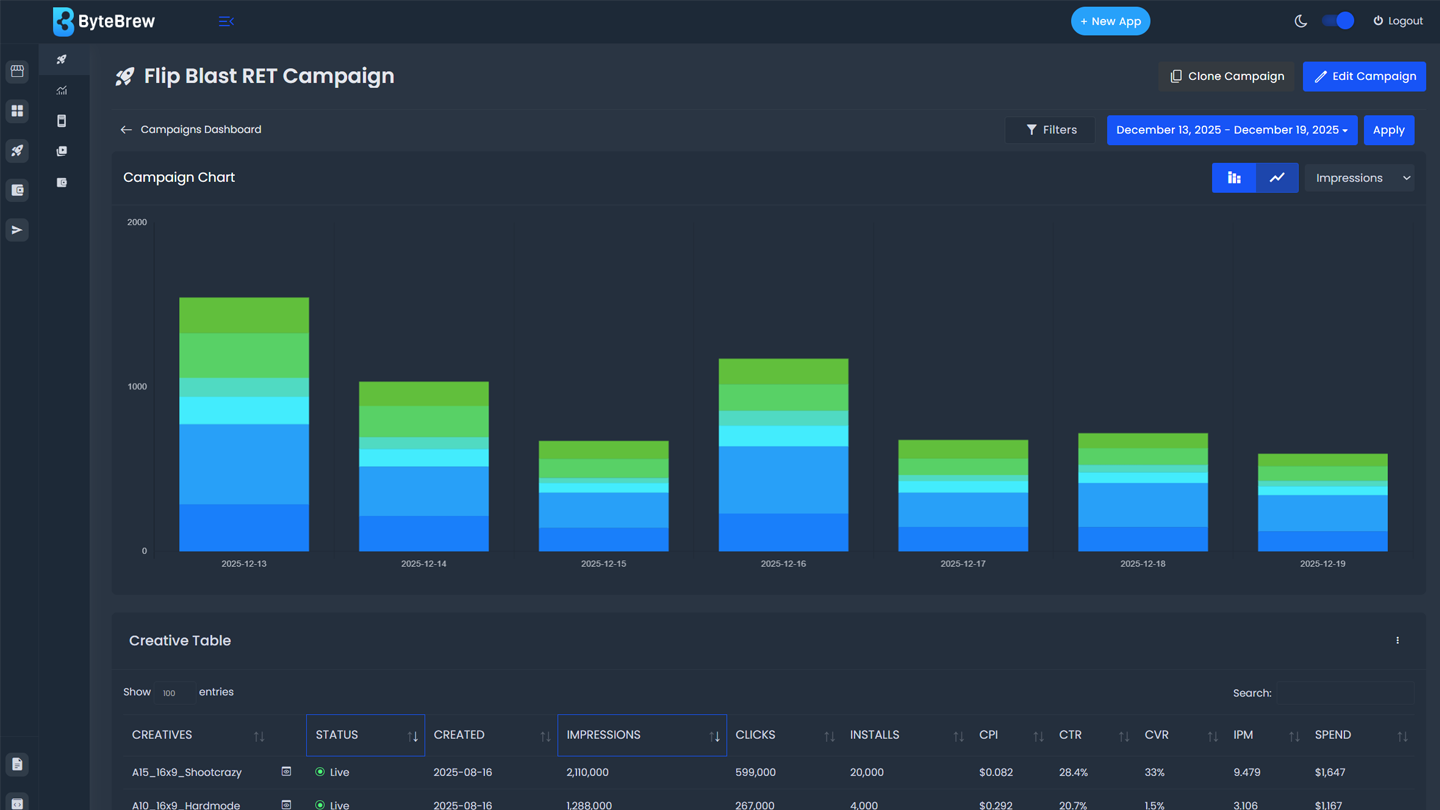Open the wallet icon in far-left sidebar
Image resolution: width=1440 pixels, height=810 pixels.
point(17,190)
